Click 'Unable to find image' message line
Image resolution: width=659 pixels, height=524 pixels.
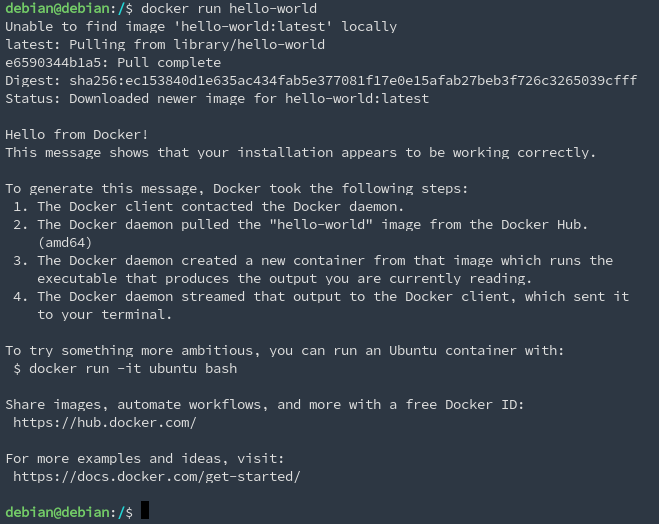click(201, 26)
